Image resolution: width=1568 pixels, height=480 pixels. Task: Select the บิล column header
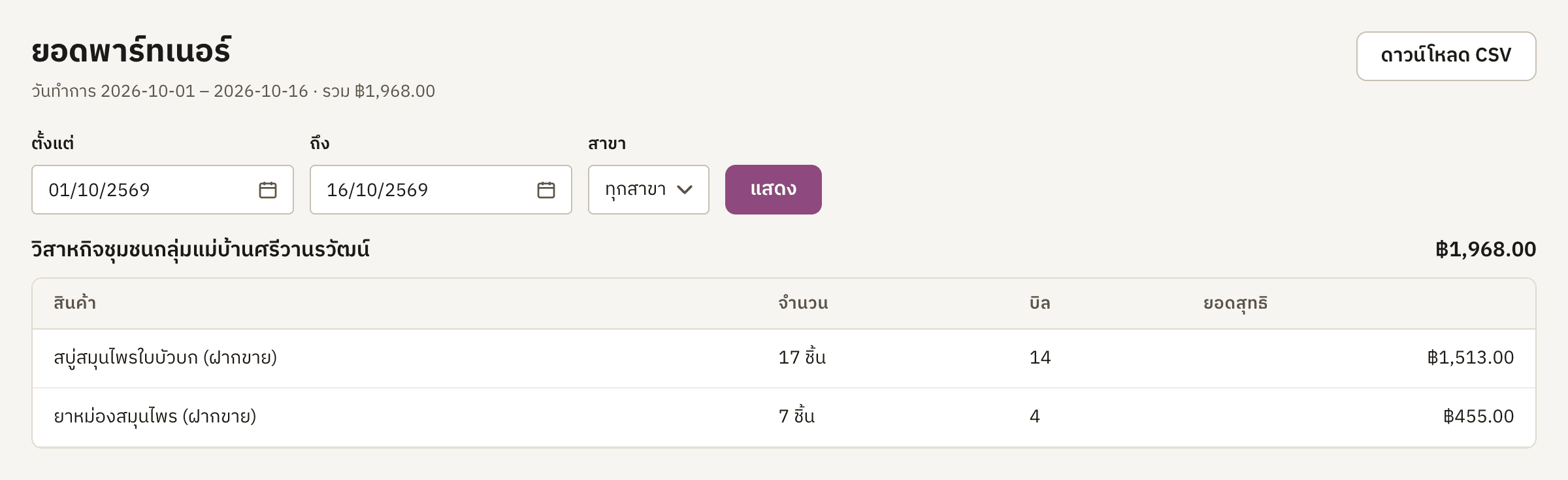1039,303
